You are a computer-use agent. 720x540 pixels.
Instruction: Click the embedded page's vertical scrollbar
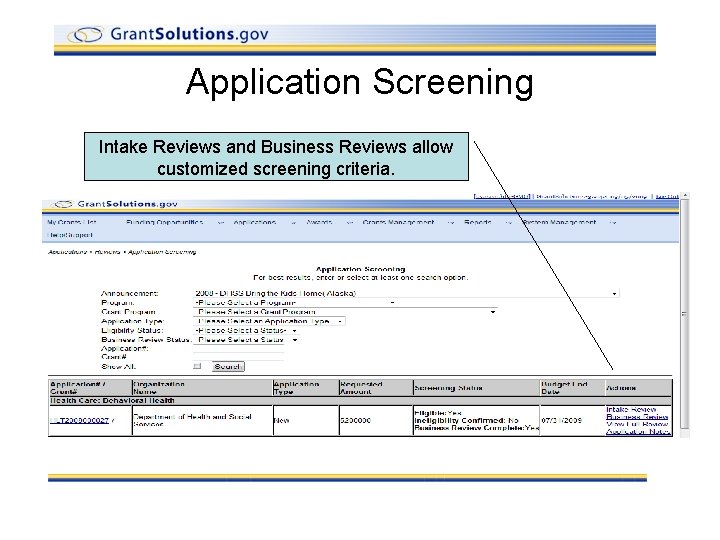[684, 314]
